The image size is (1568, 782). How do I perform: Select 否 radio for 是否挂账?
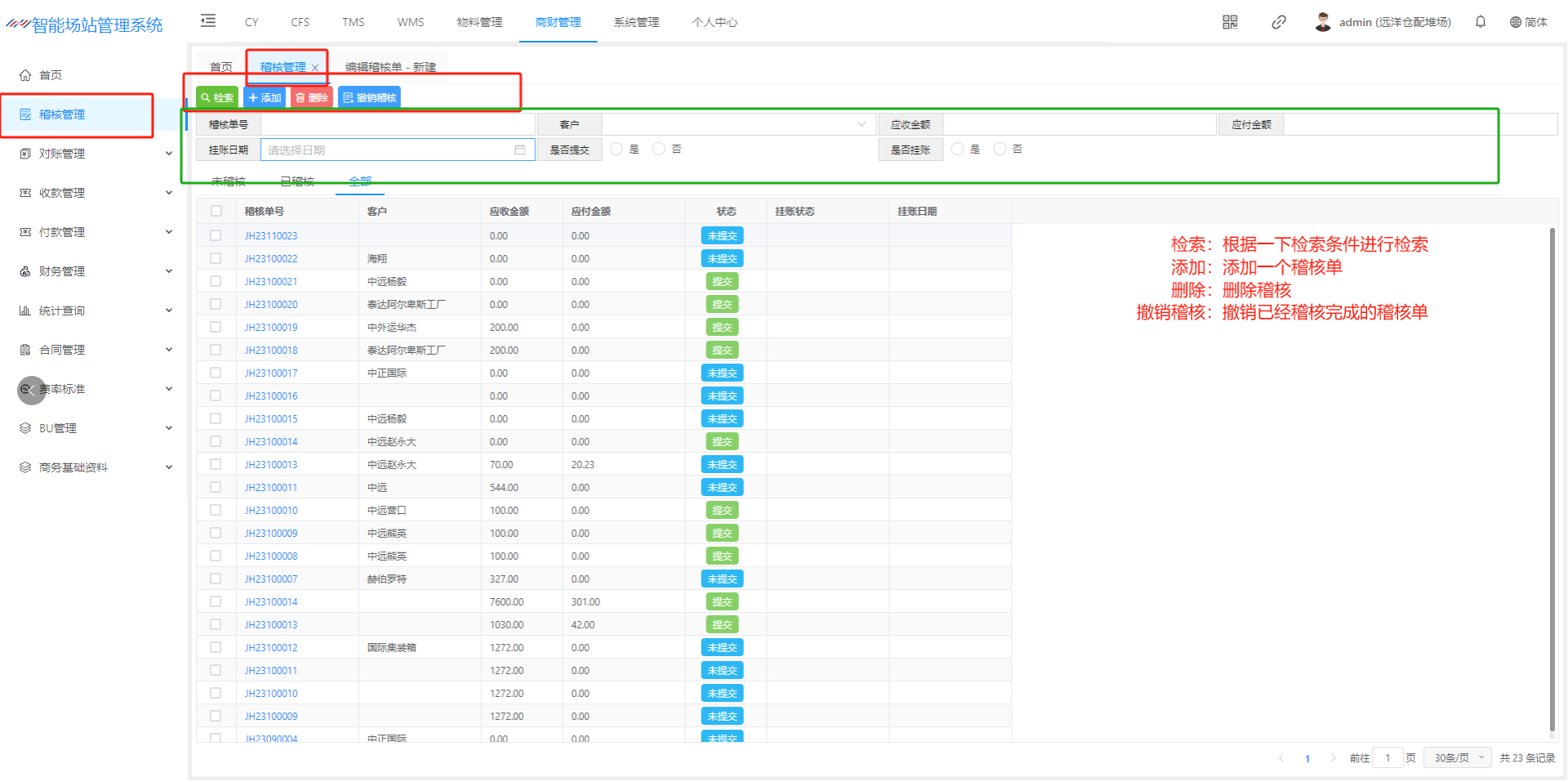click(1000, 149)
